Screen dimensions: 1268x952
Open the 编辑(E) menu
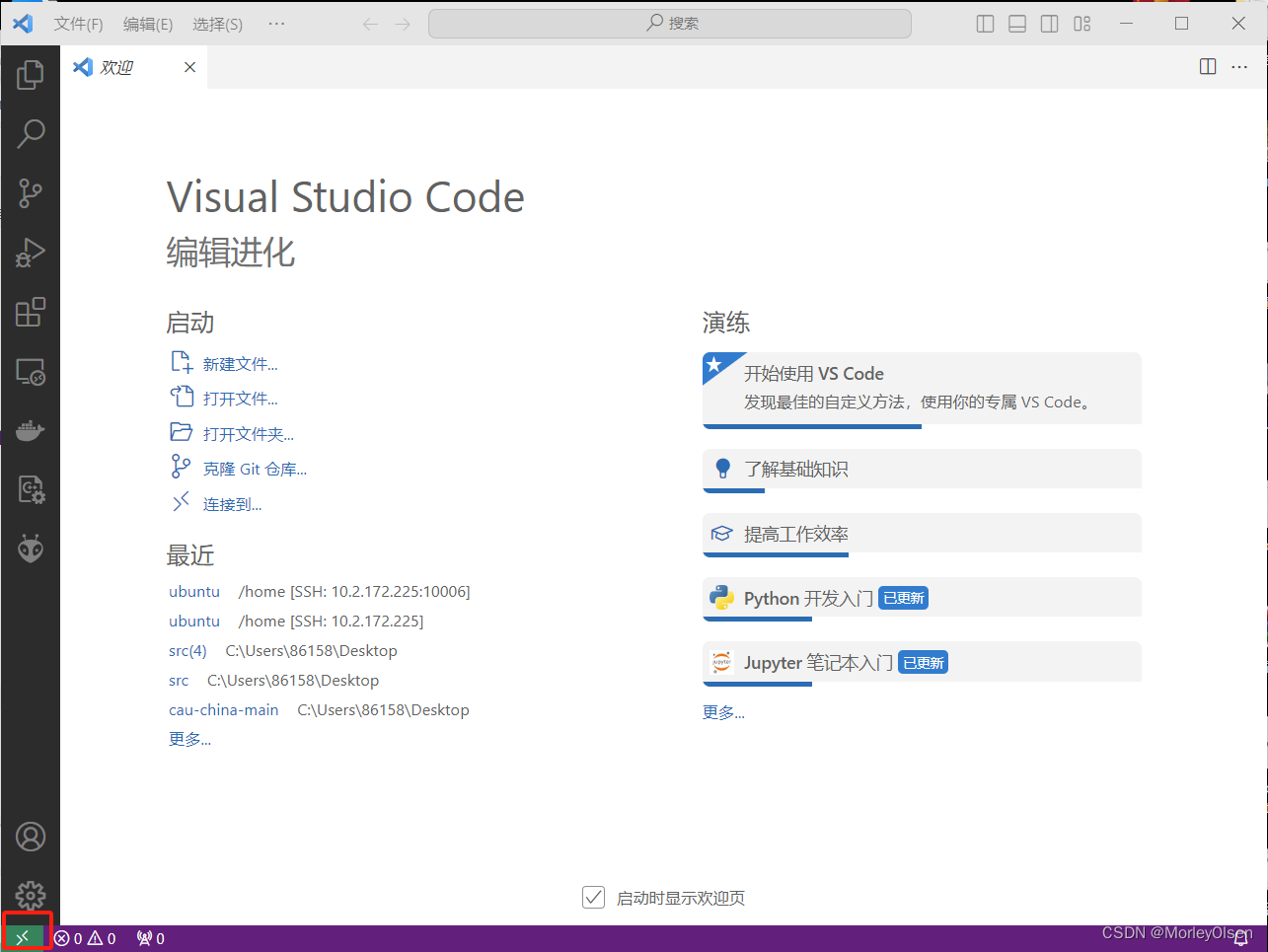pos(148,24)
